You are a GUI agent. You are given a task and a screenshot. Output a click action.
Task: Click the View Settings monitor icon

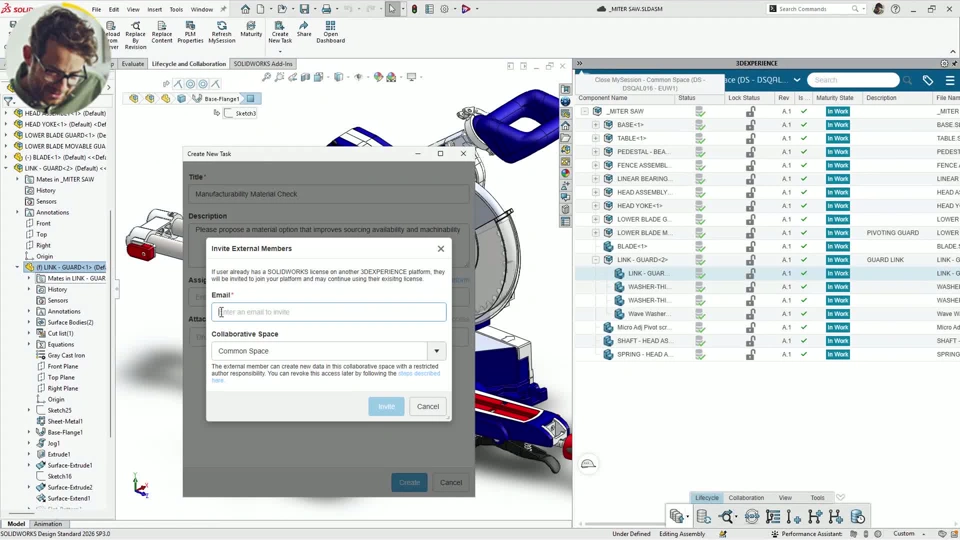click(411, 77)
